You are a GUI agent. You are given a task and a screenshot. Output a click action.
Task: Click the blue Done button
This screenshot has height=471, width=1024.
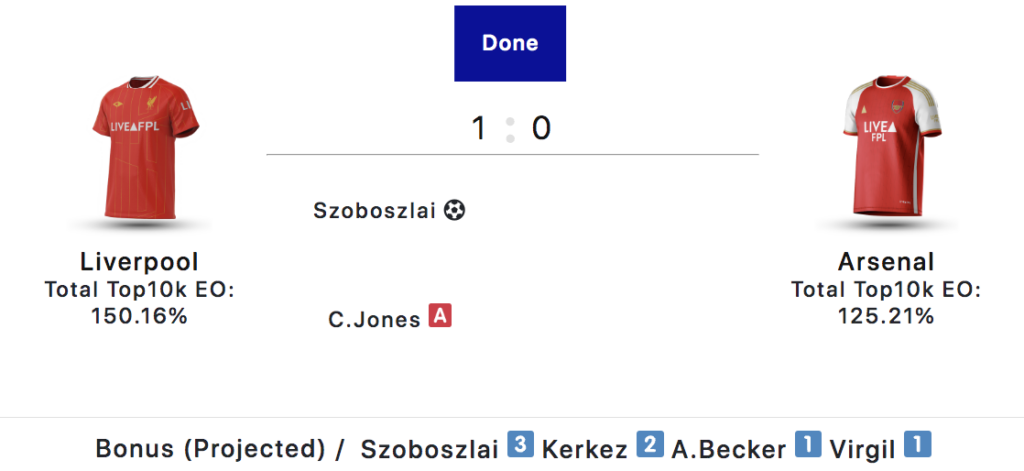(510, 43)
